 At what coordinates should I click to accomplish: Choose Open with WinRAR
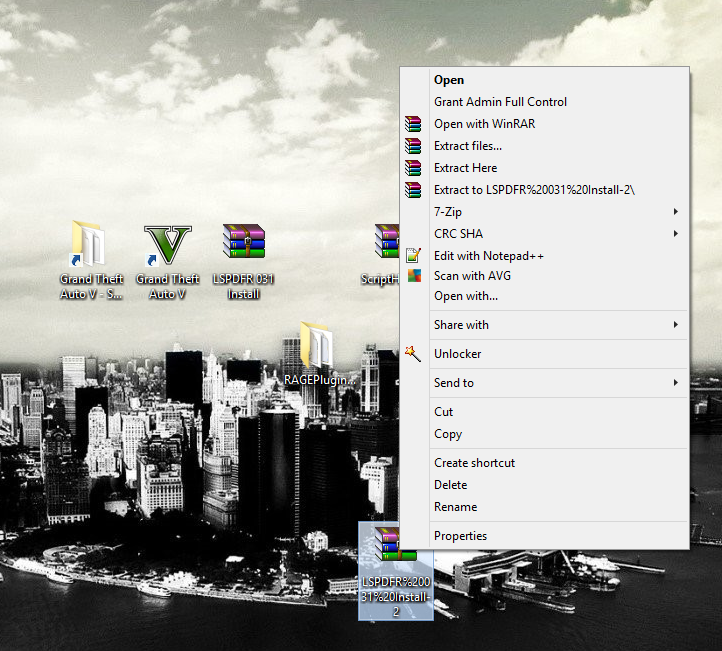click(x=544, y=124)
